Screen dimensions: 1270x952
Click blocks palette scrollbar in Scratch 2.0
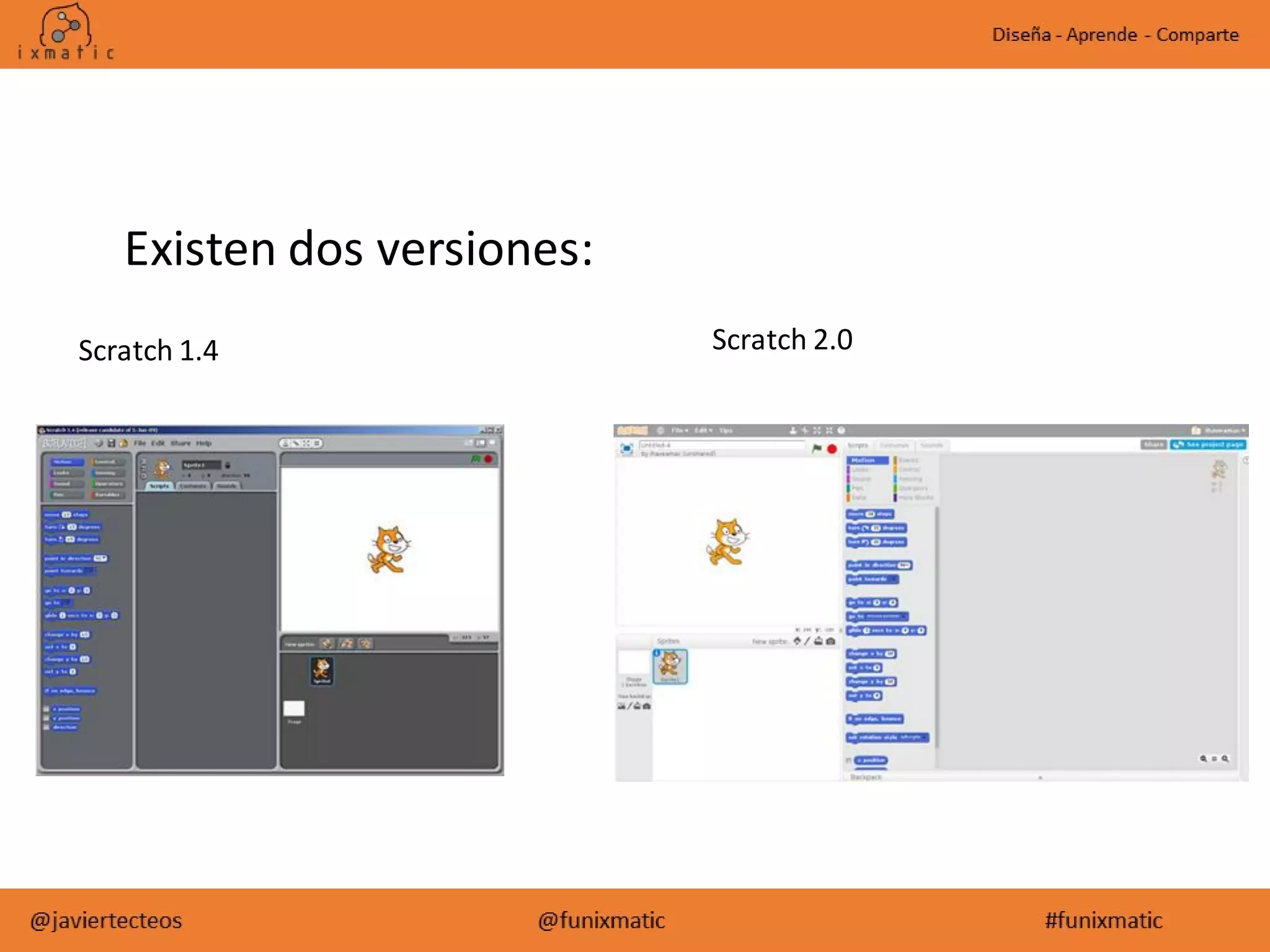[x=937, y=627]
